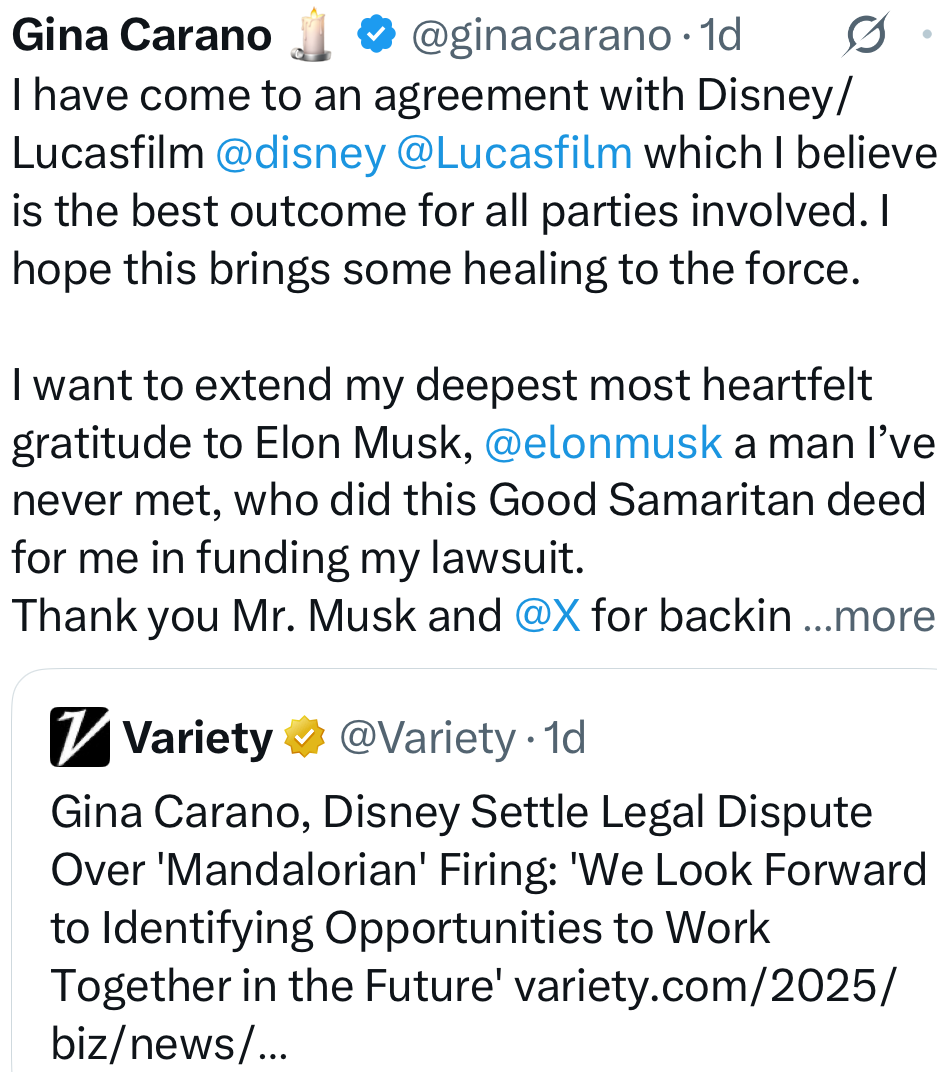Click the quoted tweet's 1d timestamp
This screenshot has height=1072, width=937.
coord(566,739)
